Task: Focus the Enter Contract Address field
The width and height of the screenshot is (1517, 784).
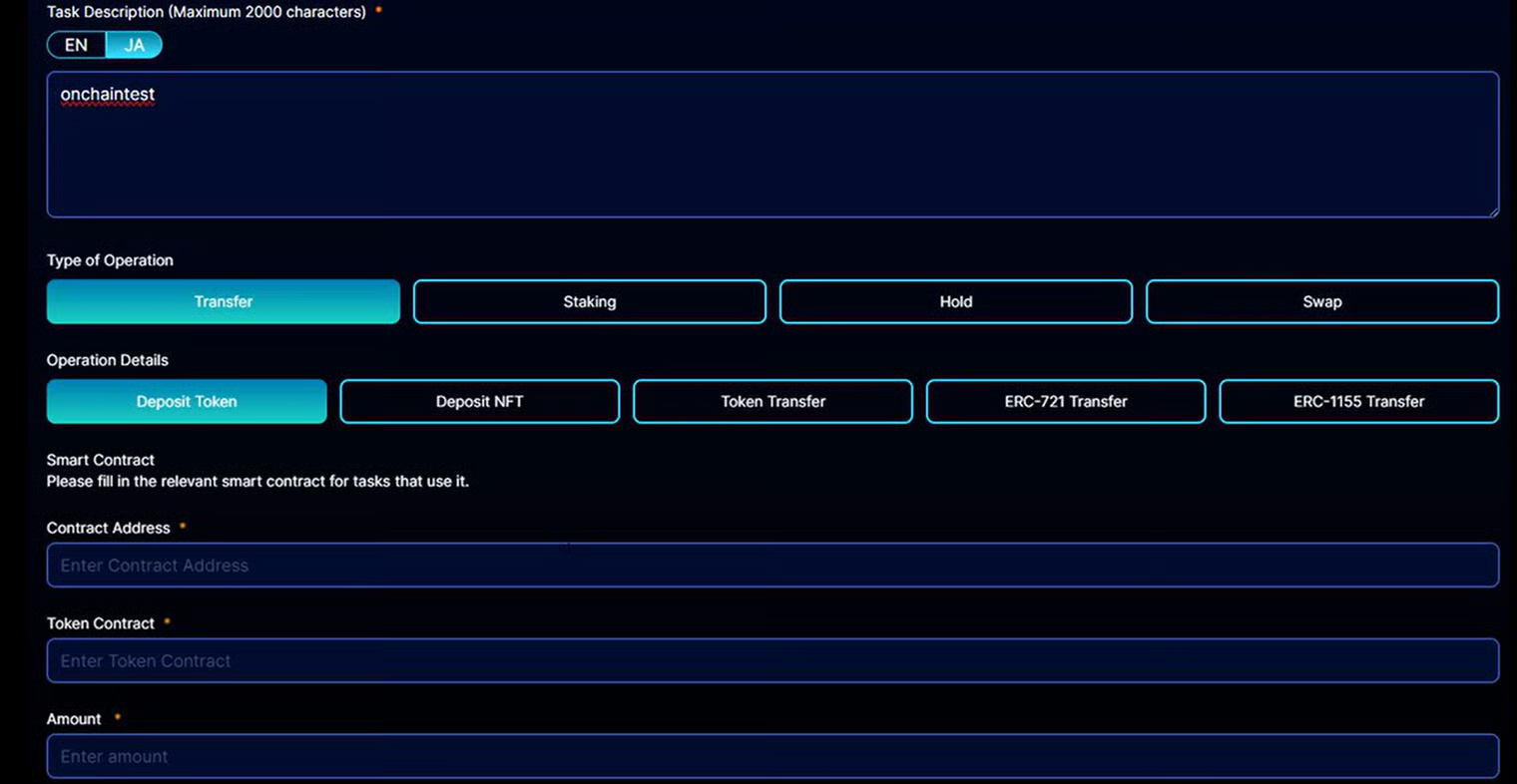Action: point(771,565)
